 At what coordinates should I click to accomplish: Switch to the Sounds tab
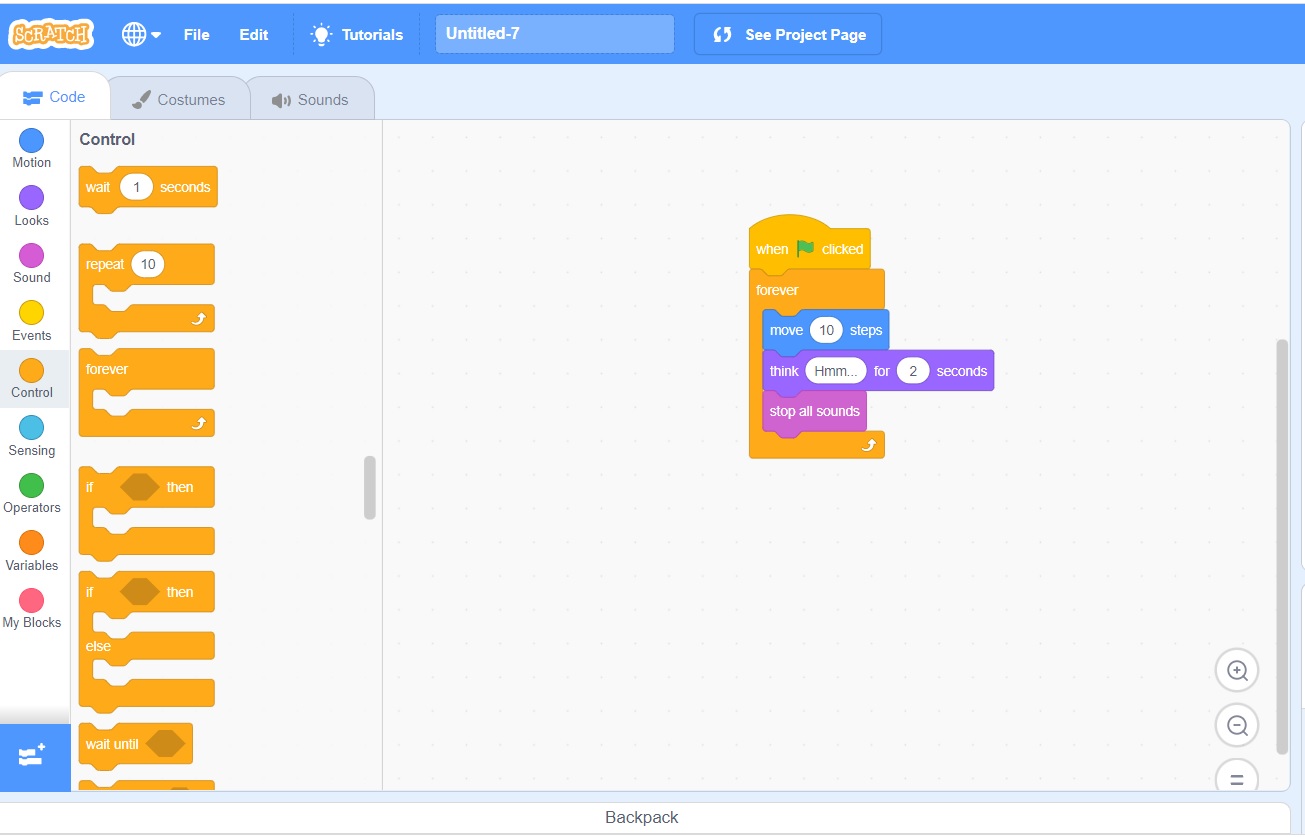click(310, 100)
